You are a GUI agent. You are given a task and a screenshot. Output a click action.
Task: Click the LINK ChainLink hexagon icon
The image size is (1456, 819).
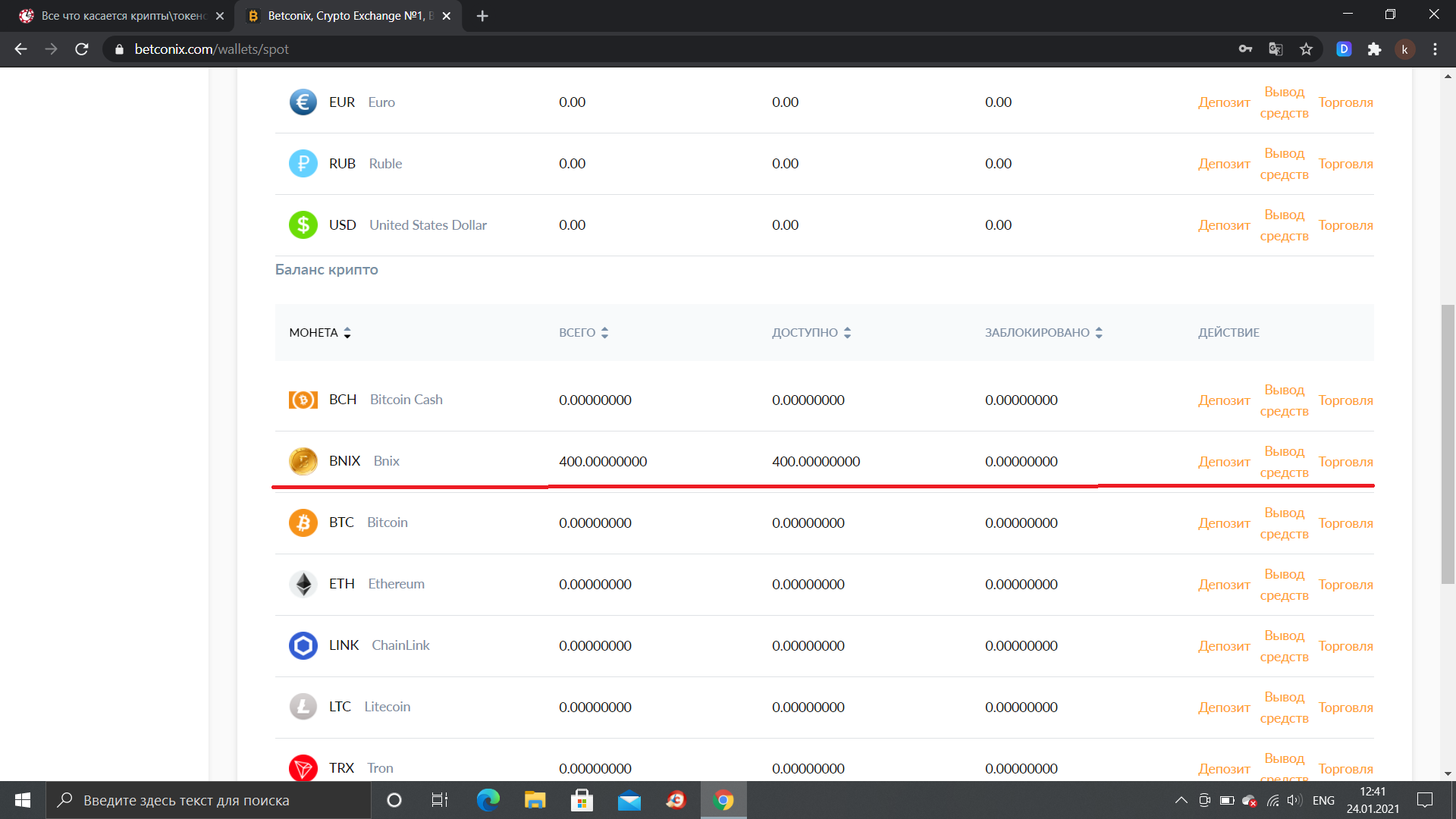coord(303,645)
